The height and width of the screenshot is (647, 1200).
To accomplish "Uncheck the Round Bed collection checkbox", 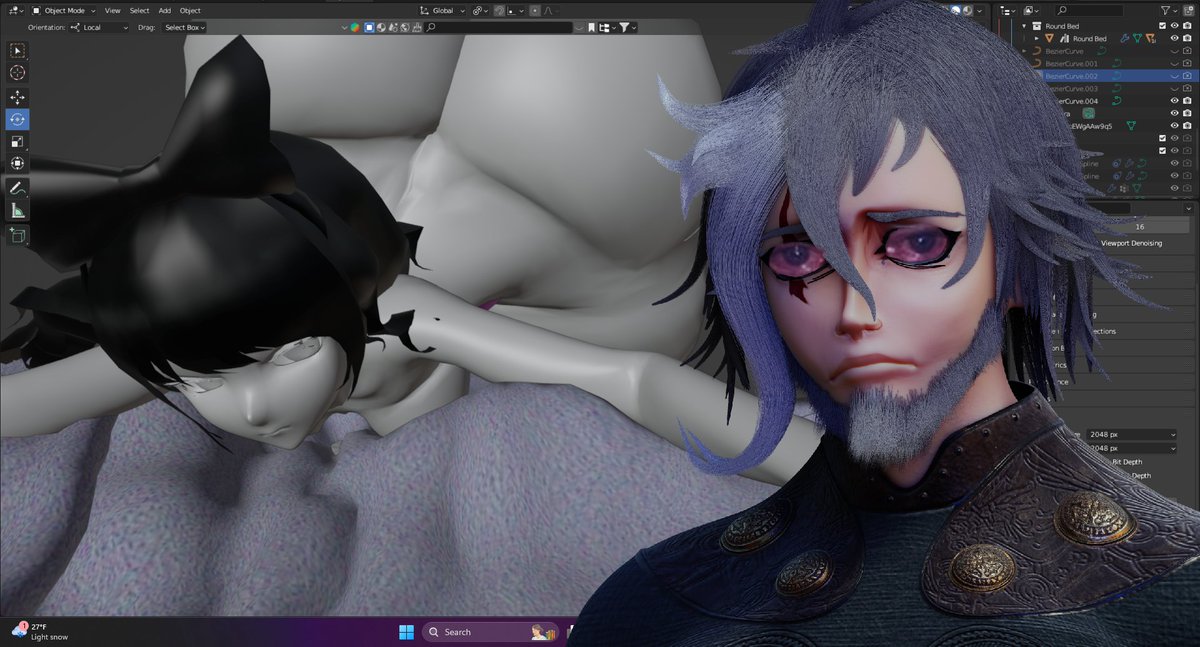I will pyautogui.click(x=1162, y=26).
